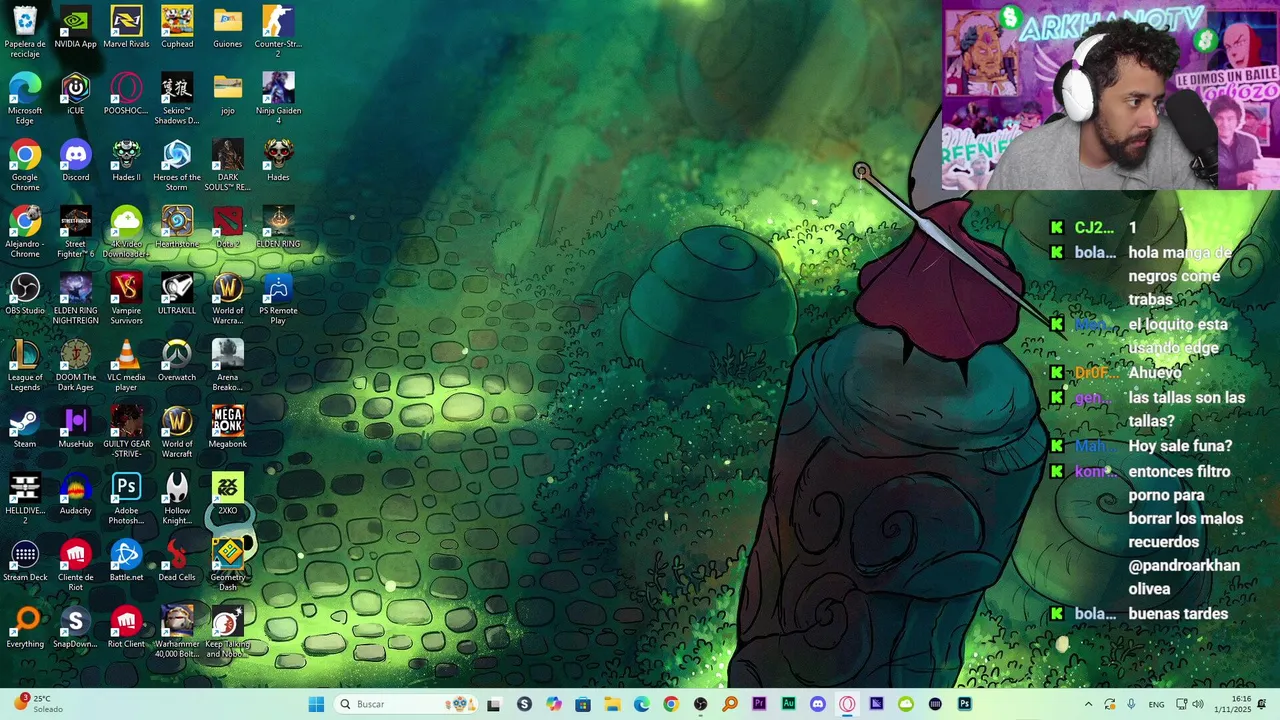The height and width of the screenshot is (720, 1280).
Task: Select the HELLDIVERS 2 desktop icon
Action: coord(25,498)
